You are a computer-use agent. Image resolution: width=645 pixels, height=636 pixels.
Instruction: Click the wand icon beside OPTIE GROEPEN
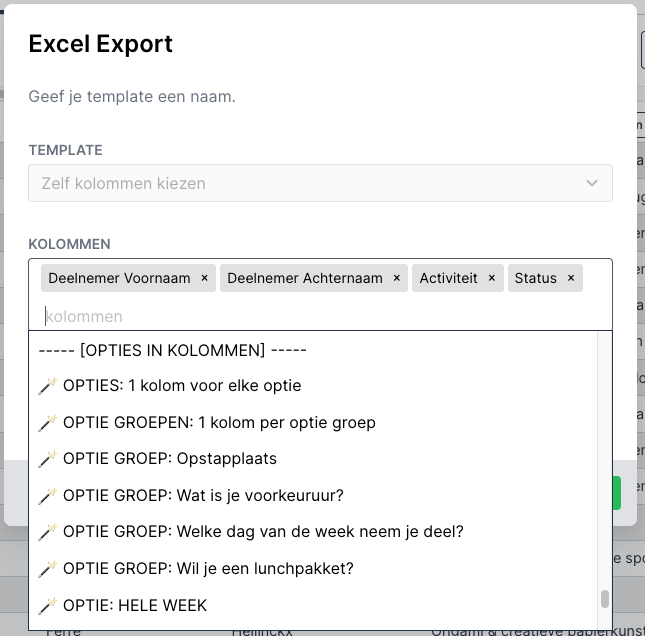click(47, 423)
